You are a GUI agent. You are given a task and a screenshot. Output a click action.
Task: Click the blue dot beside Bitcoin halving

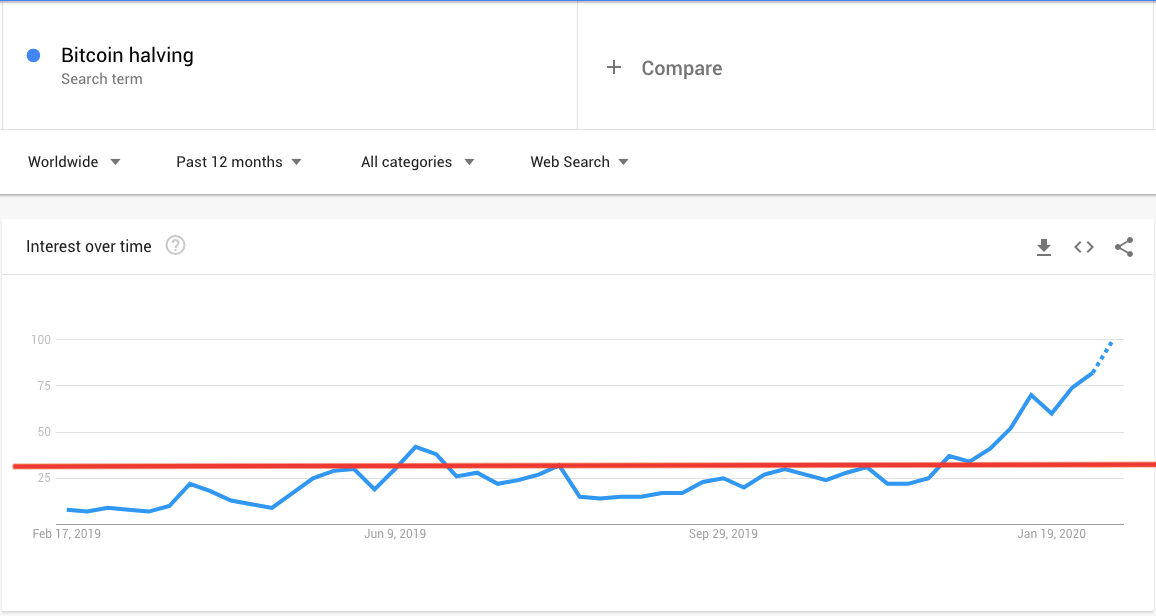33,55
